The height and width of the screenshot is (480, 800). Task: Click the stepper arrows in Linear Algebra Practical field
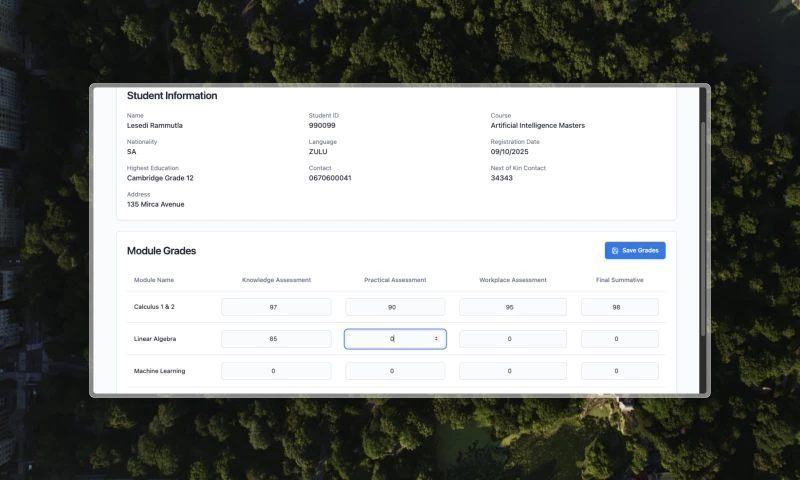435,339
